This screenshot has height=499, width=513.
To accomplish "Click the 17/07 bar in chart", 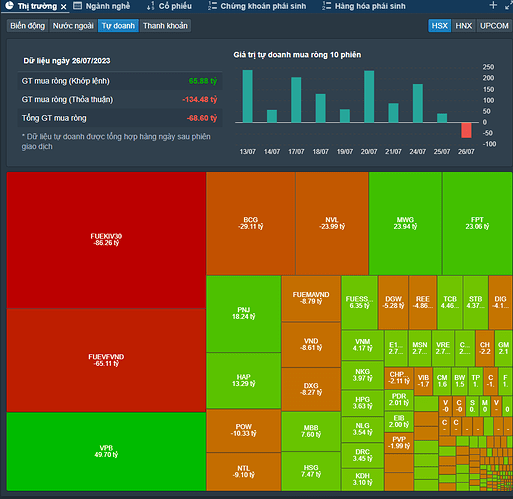I will [x=296, y=100].
